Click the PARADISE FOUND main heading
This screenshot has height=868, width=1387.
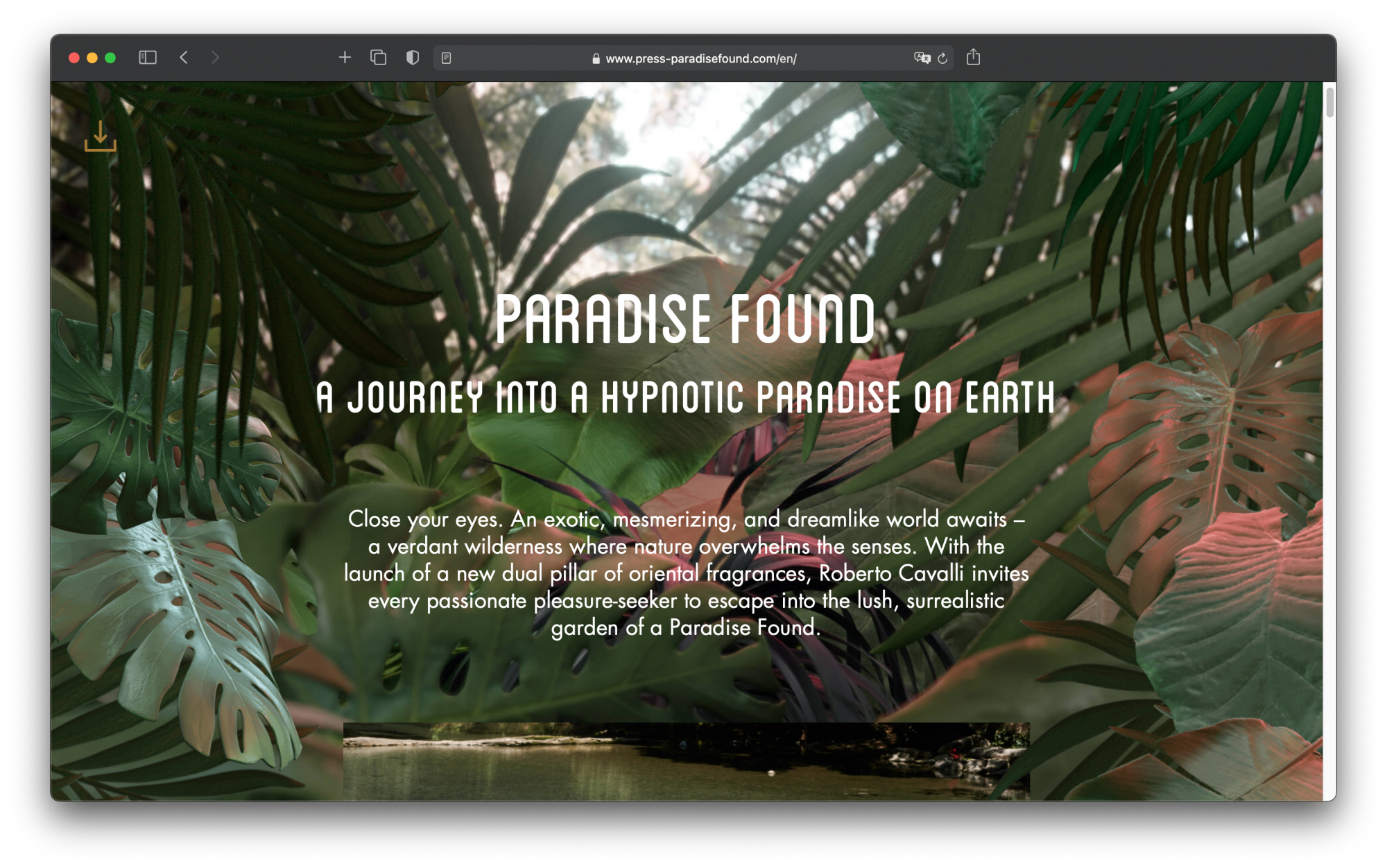click(685, 319)
